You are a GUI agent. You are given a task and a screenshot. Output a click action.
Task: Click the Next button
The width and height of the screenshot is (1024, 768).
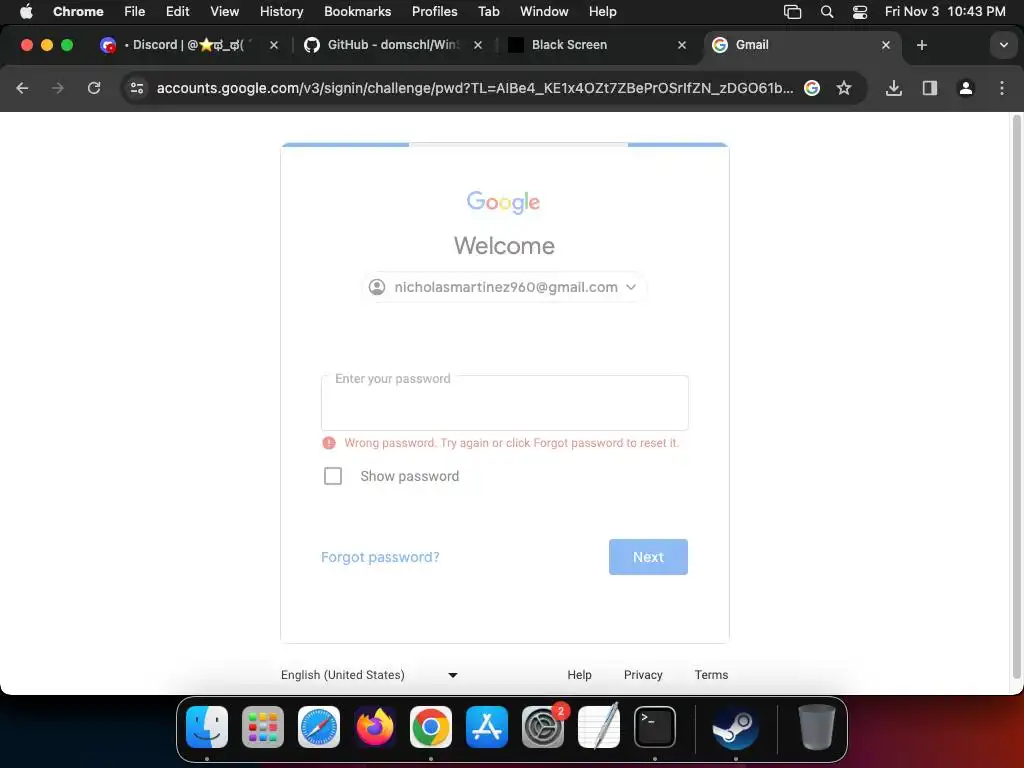pyautogui.click(x=648, y=557)
